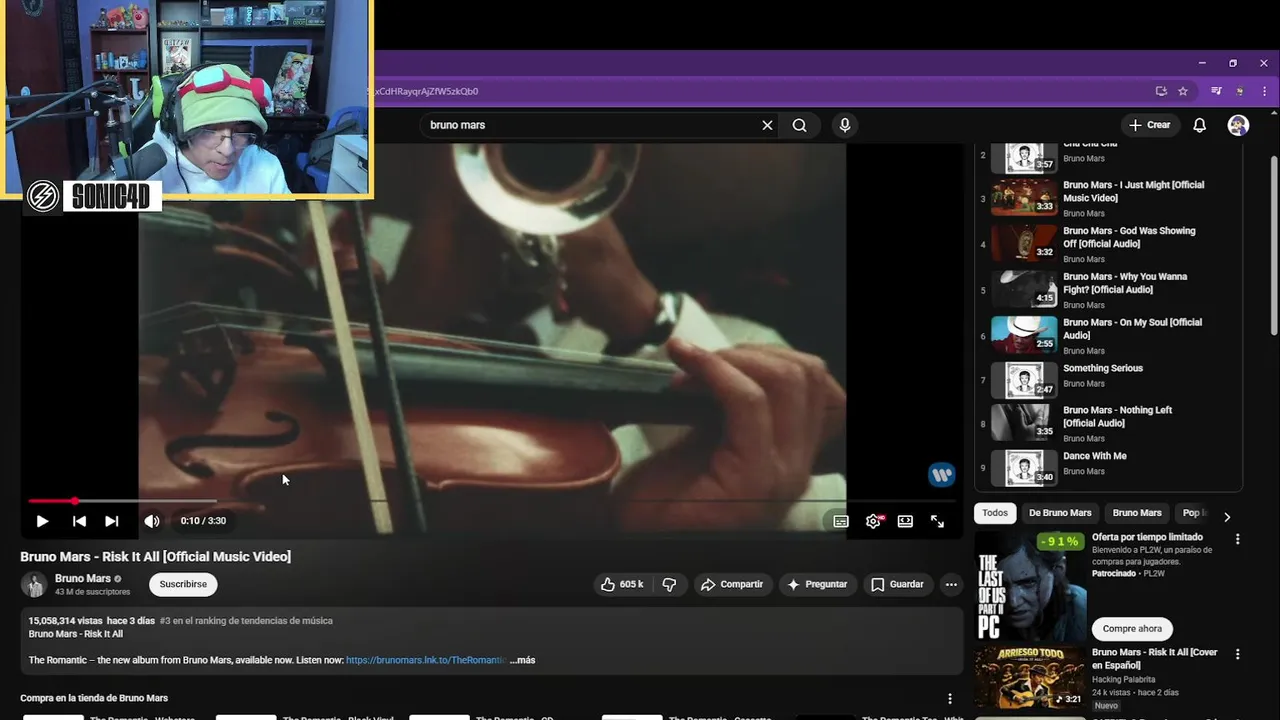Play the Risk It All video
Viewport: 1280px width, 720px height.
[x=42, y=521]
